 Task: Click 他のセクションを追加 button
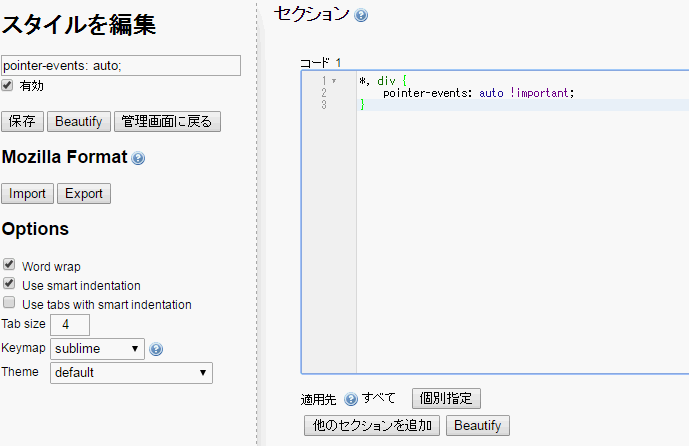pos(372,426)
